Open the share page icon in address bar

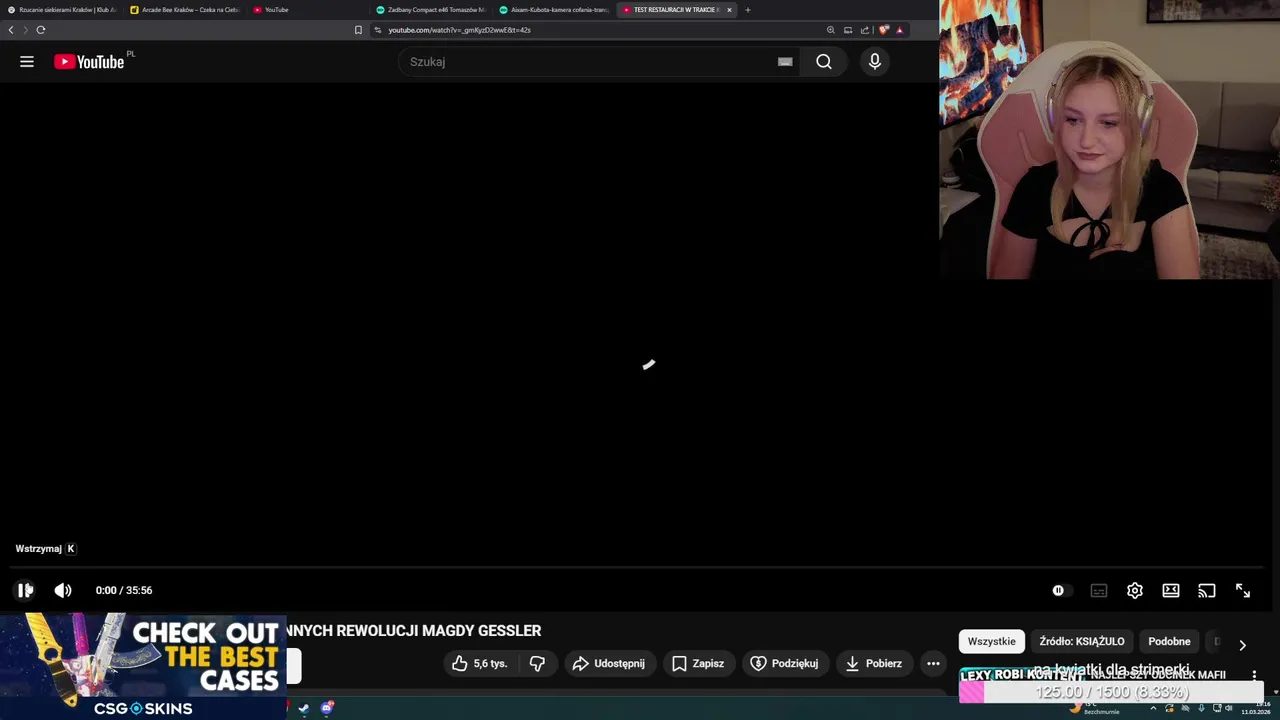tap(865, 30)
